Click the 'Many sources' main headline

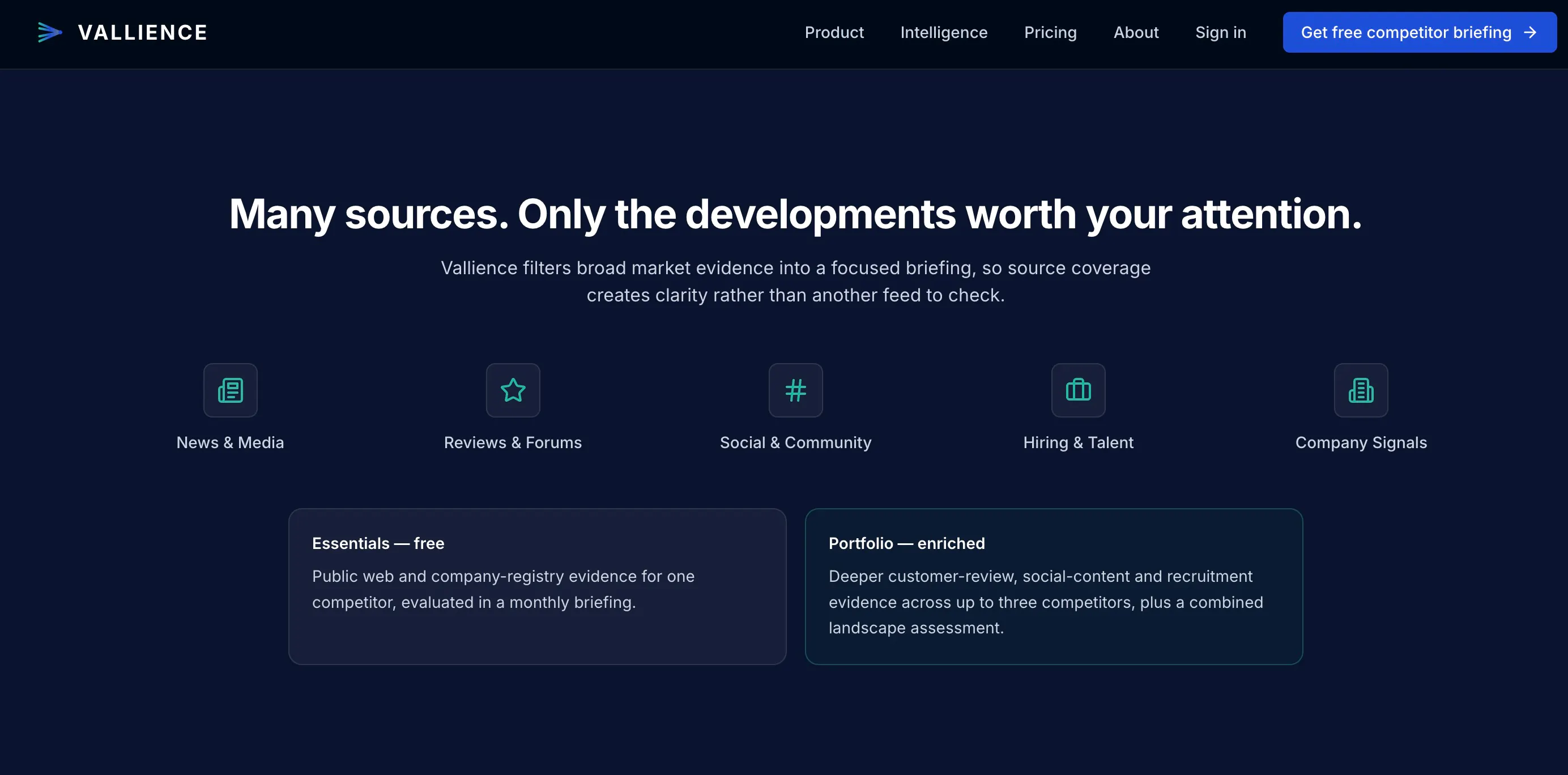[x=795, y=214]
